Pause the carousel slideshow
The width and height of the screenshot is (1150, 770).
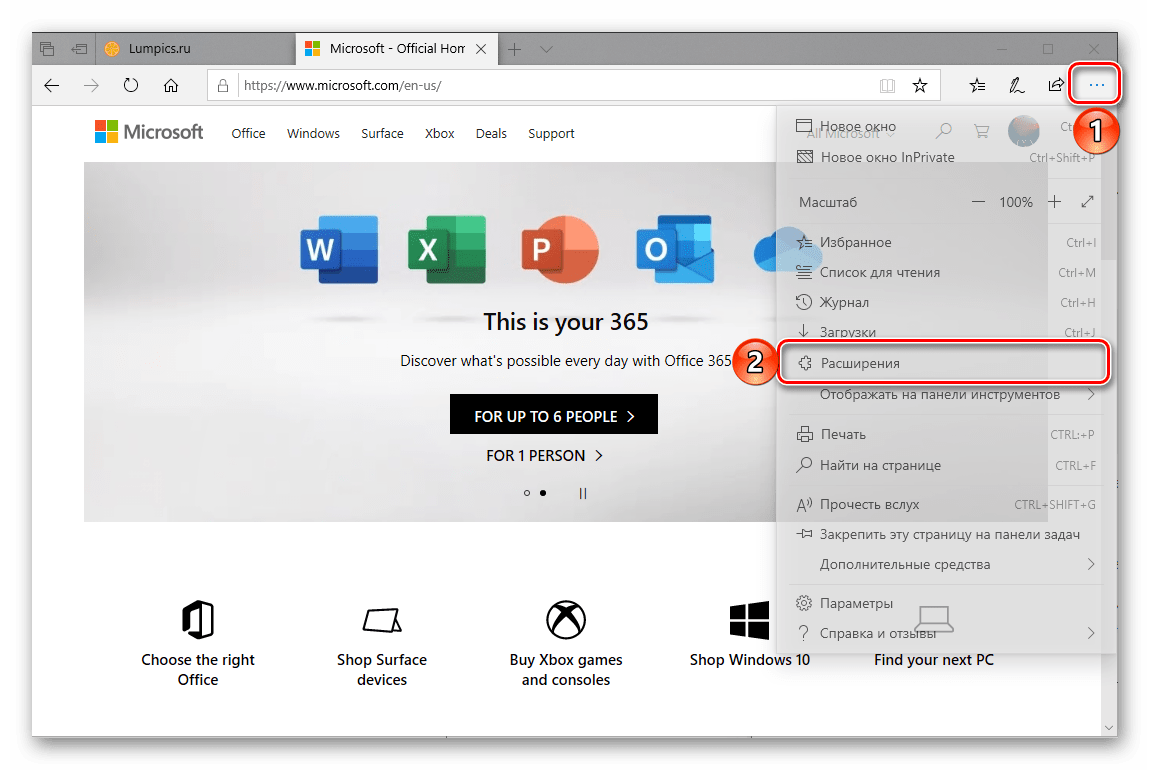click(583, 493)
